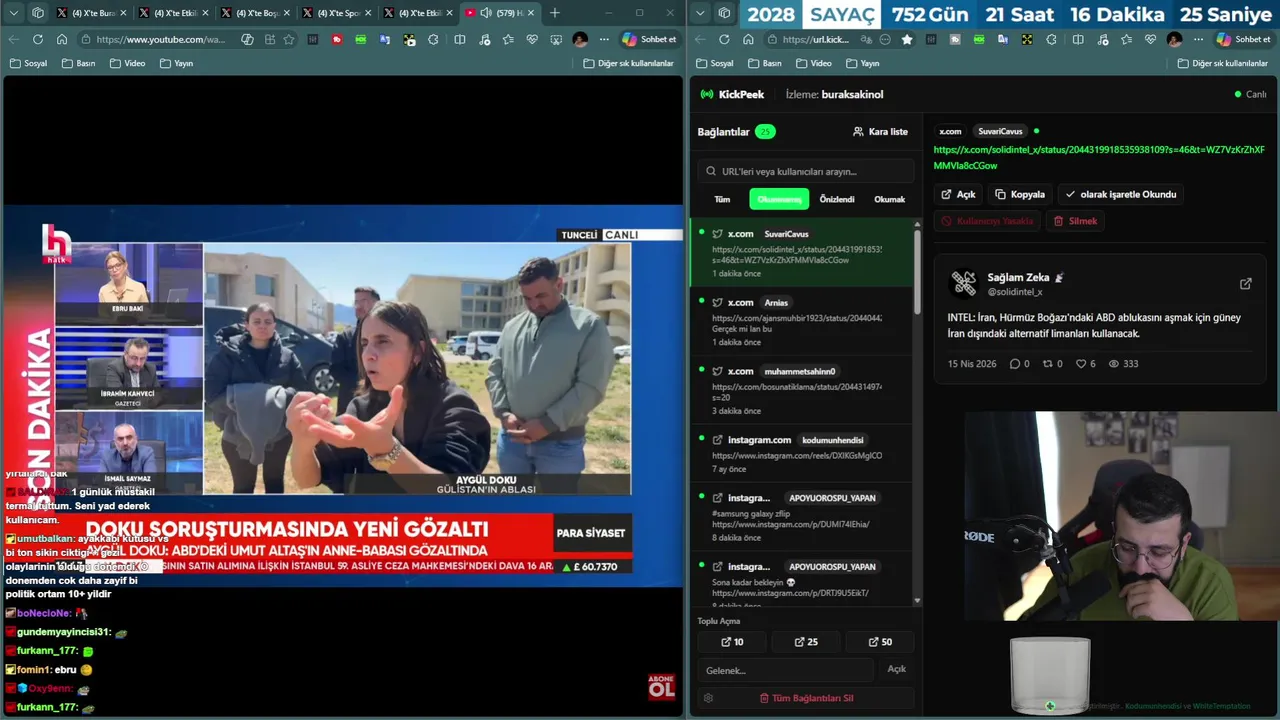Open Diğer sık kullanılanlar folder, right browser
The image size is (1280, 720).
tap(1223, 63)
